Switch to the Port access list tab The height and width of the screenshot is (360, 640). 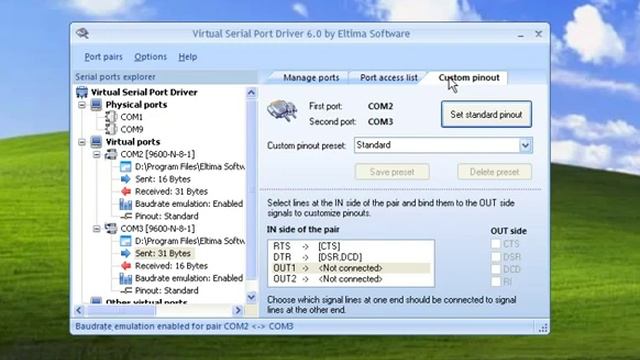pos(389,78)
